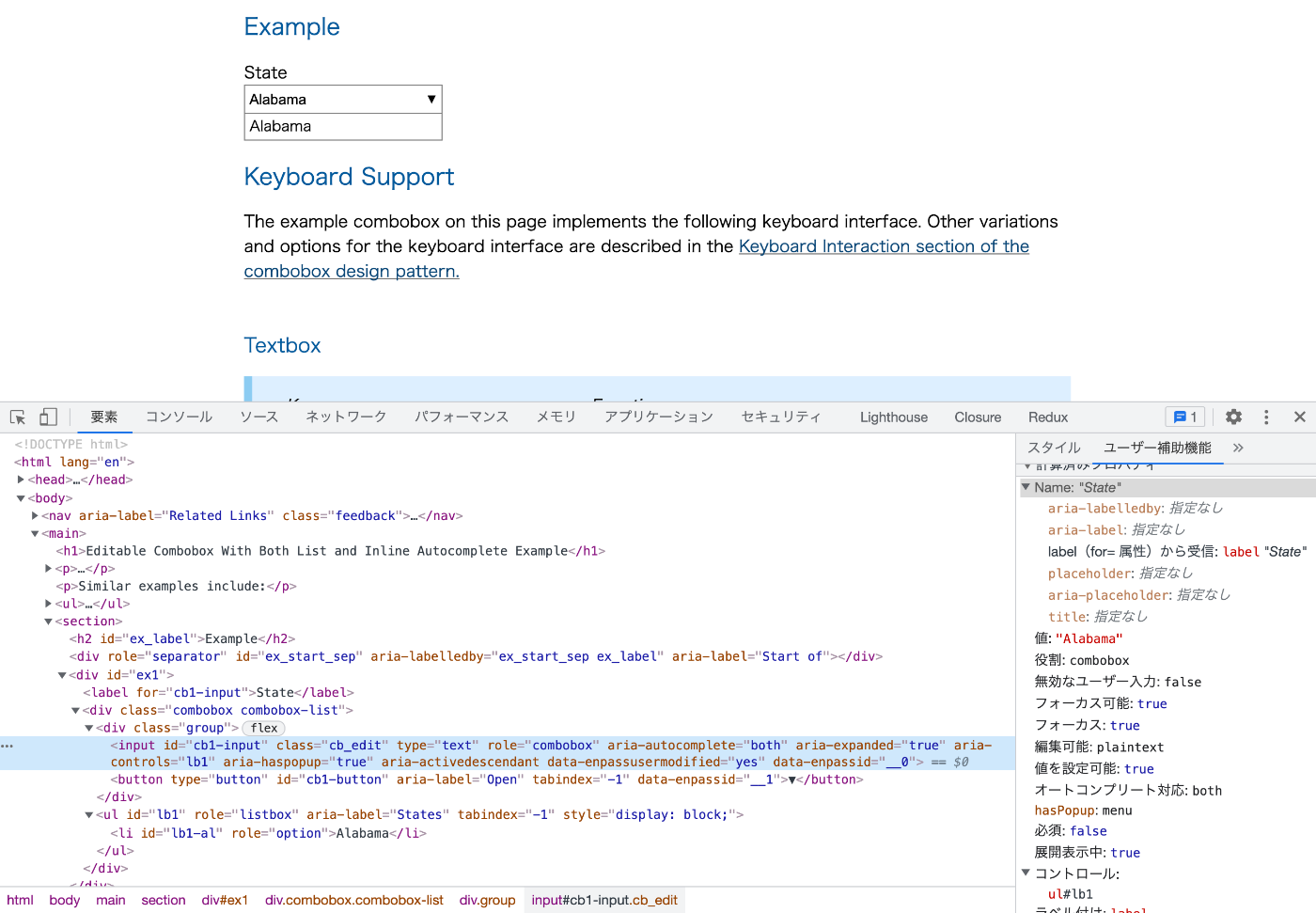Collapse the Name "State" accessibility section
This screenshot has width=1316, height=913.
click(1026, 487)
